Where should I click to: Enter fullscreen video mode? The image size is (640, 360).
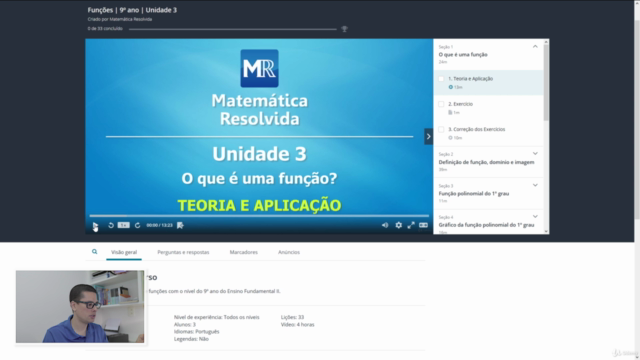(411, 225)
